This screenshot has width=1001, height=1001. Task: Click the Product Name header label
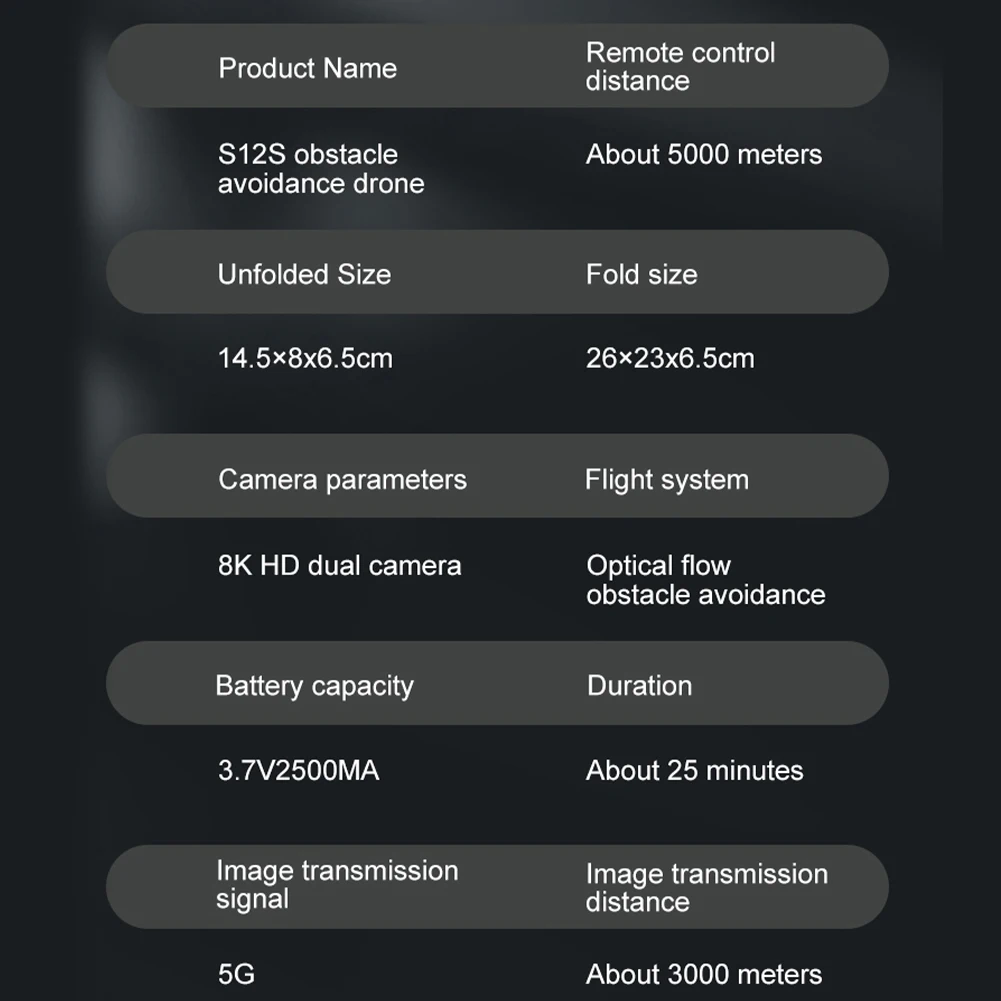tap(307, 68)
